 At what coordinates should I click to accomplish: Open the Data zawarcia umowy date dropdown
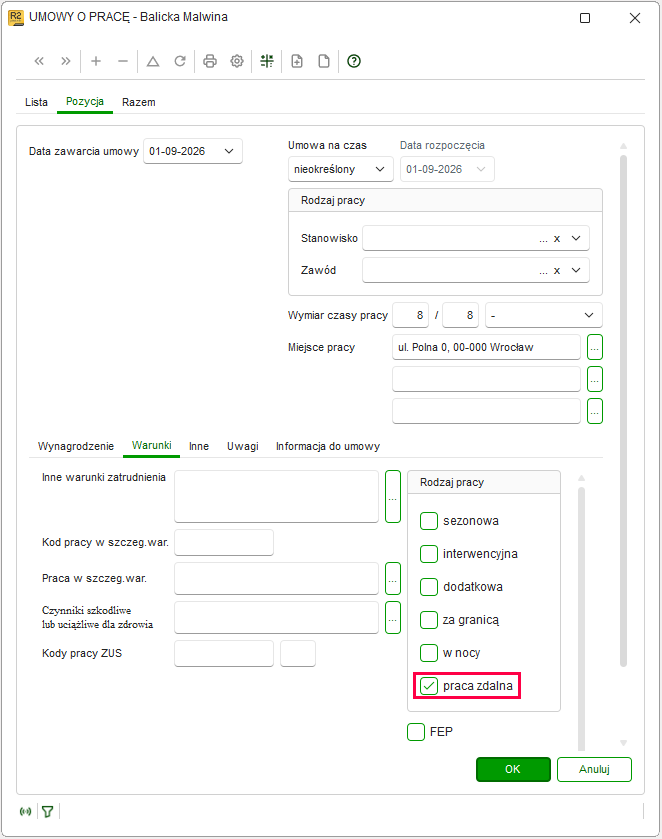click(x=229, y=151)
